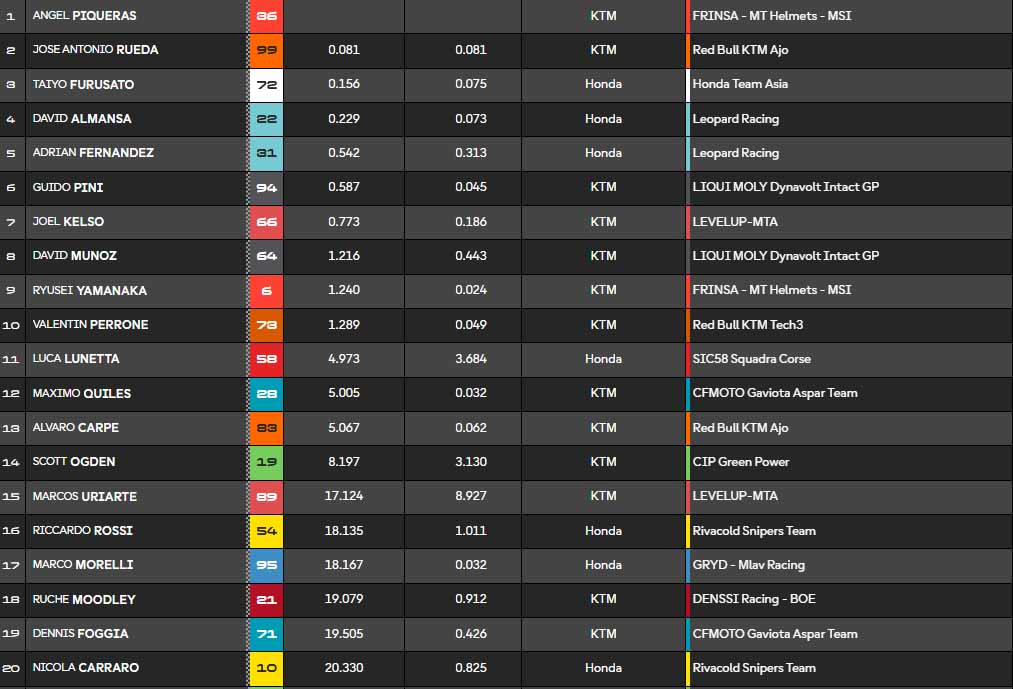Click rider name Scott Ogden

[73, 462]
